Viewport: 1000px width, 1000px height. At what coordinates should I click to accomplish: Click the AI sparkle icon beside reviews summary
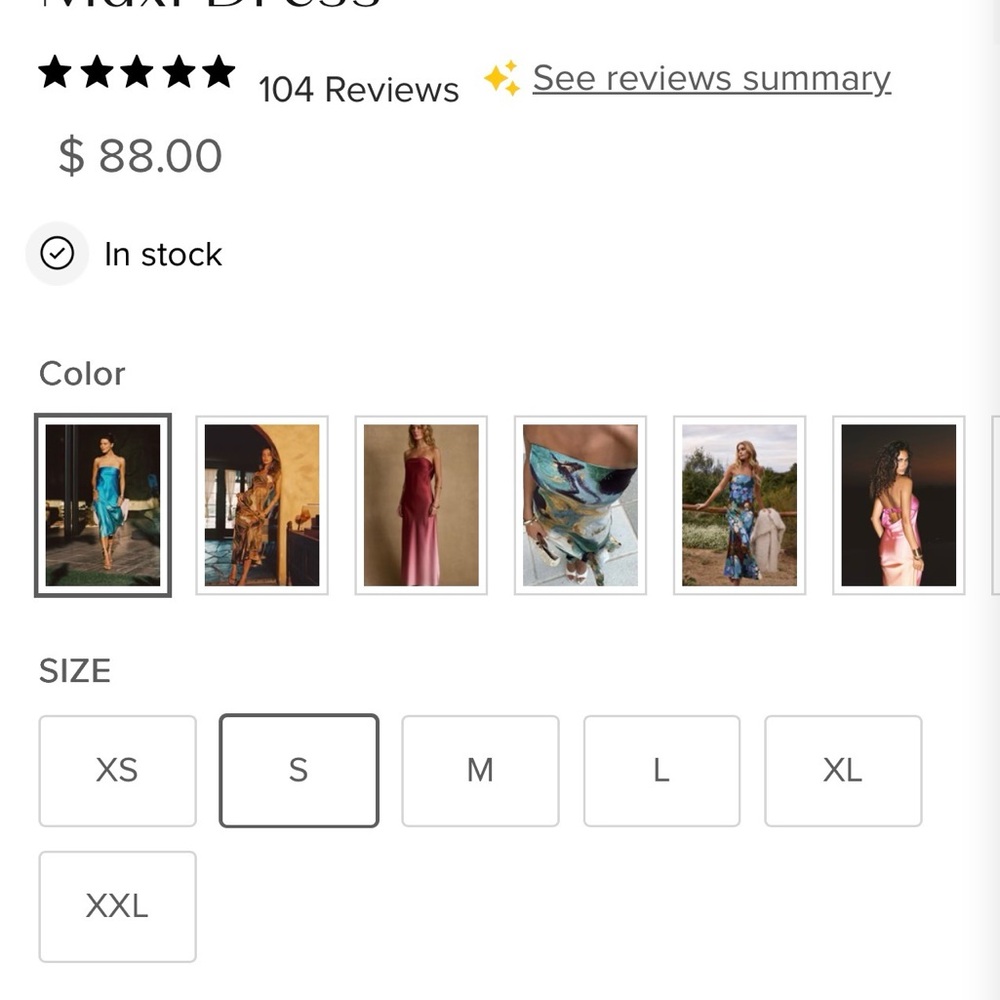502,78
